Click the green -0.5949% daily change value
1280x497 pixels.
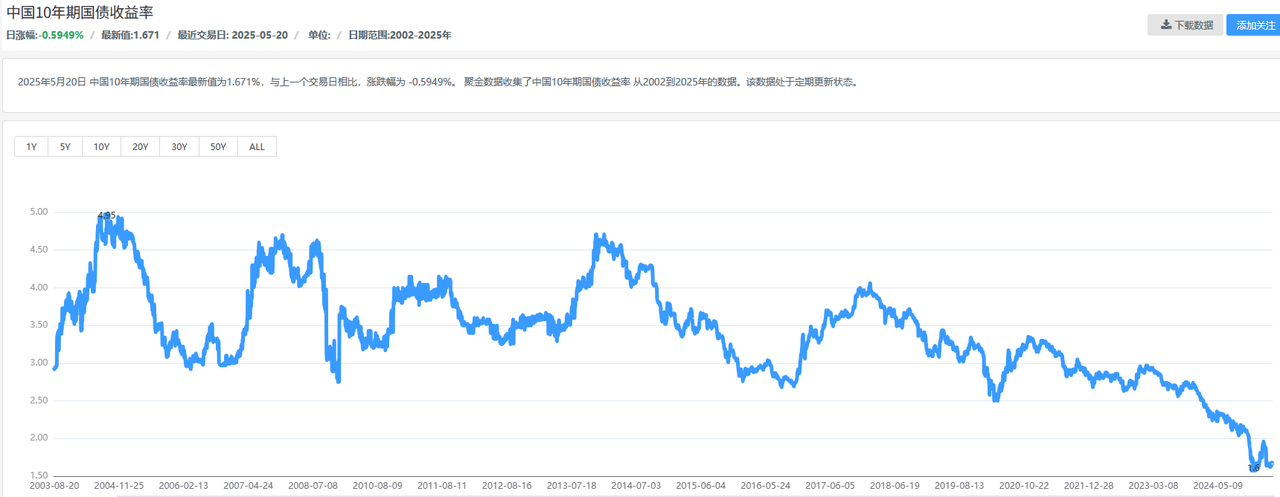point(62,35)
